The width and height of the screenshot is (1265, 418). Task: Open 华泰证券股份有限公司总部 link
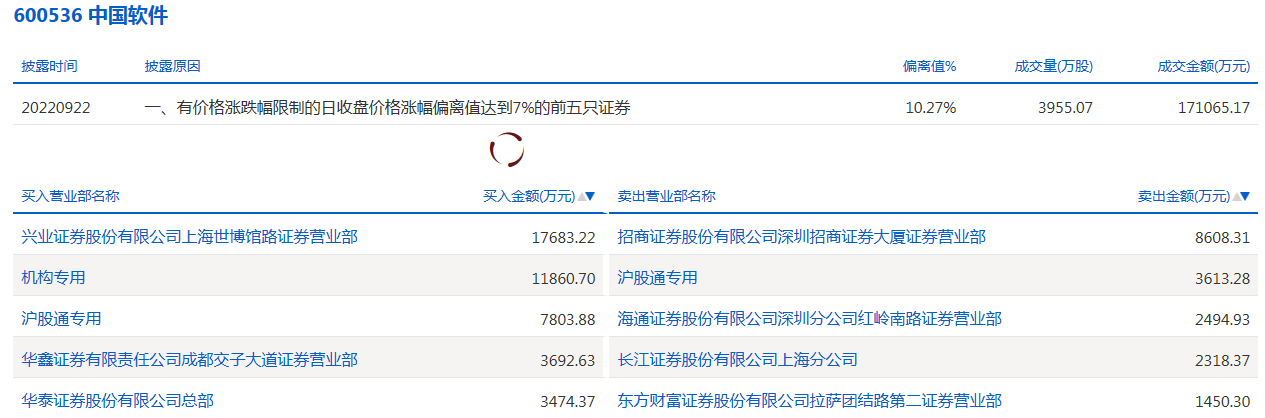tap(117, 401)
